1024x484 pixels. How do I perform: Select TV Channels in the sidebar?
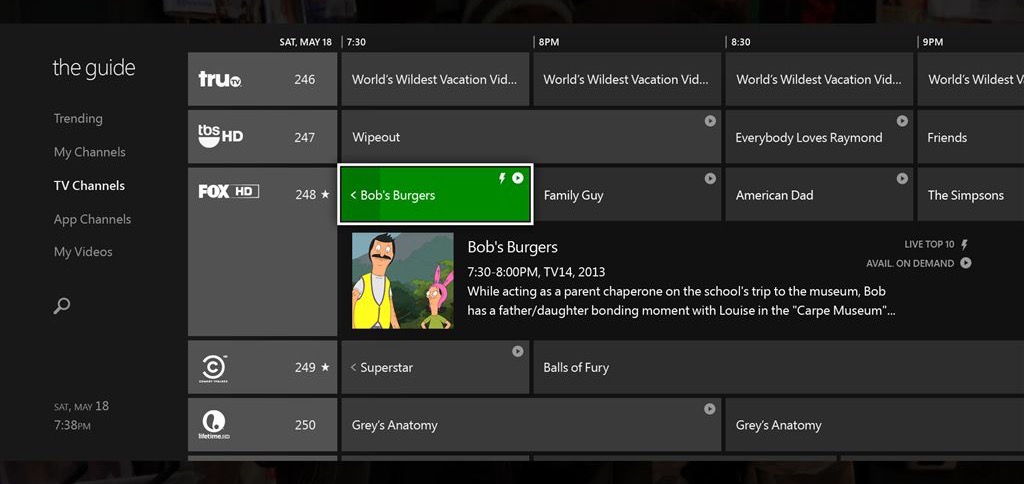89,186
